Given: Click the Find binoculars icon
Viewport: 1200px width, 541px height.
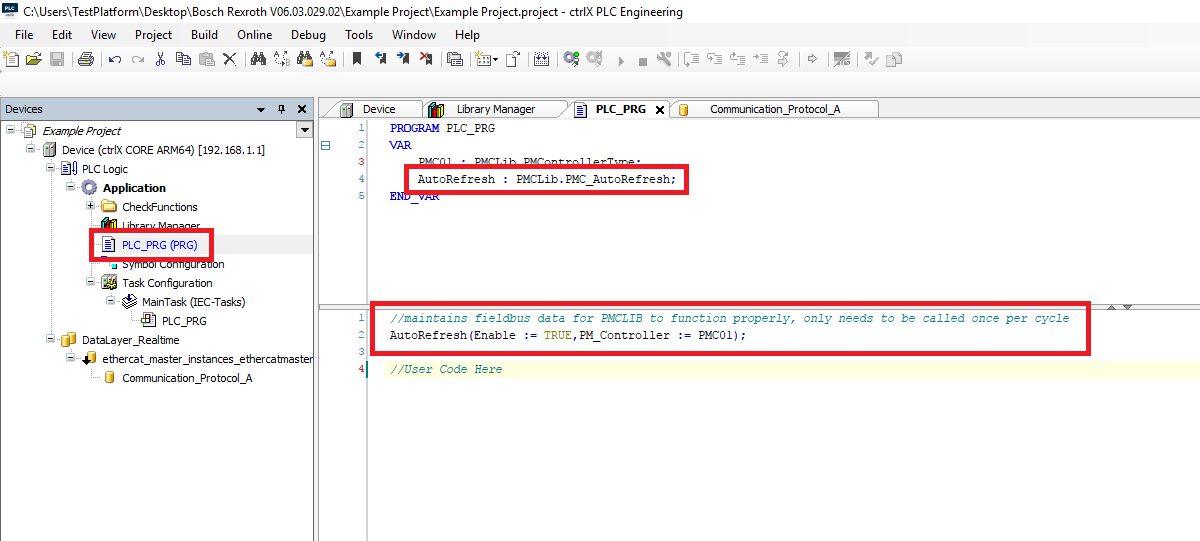Looking at the screenshot, I should tap(258, 59).
